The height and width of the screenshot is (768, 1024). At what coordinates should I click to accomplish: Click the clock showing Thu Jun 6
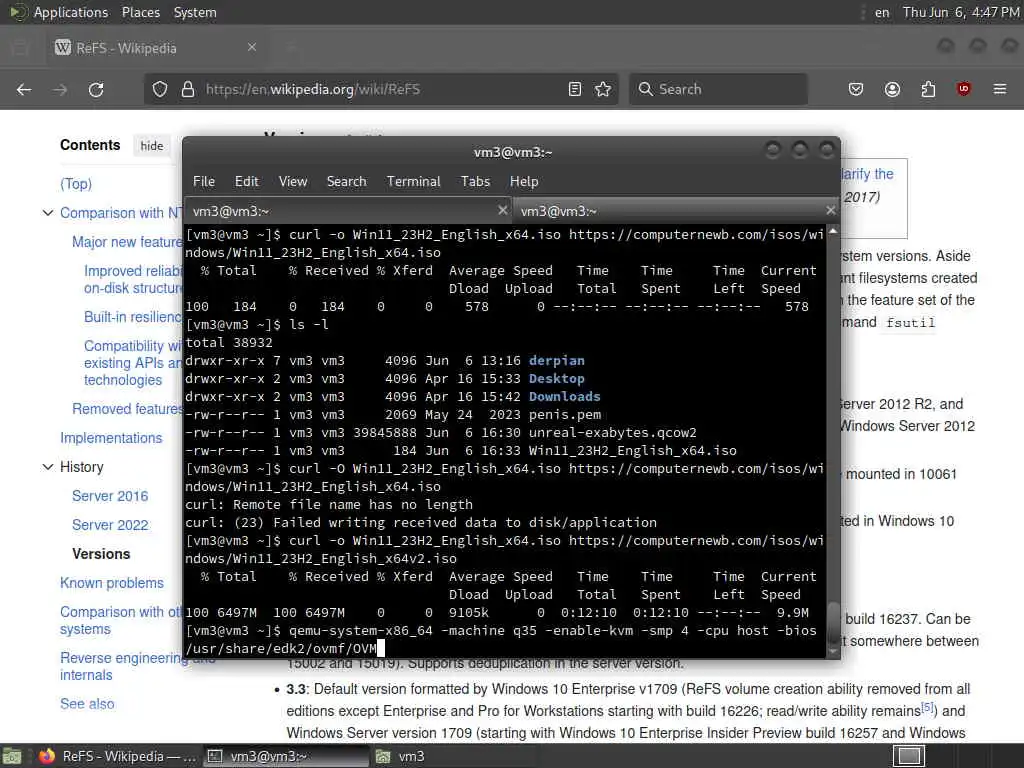click(x=961, y=12)
